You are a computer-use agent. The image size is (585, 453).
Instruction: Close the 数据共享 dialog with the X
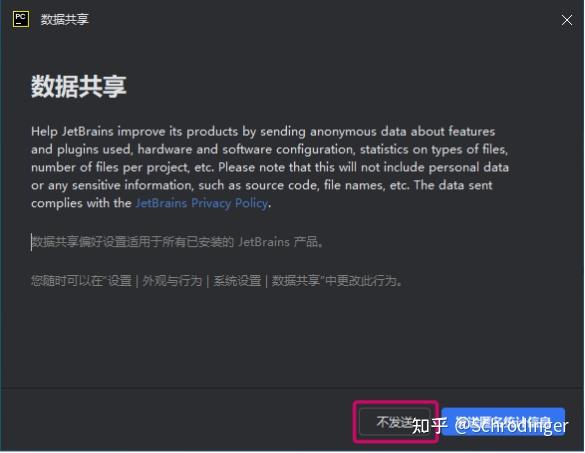(x=567, y=20)
